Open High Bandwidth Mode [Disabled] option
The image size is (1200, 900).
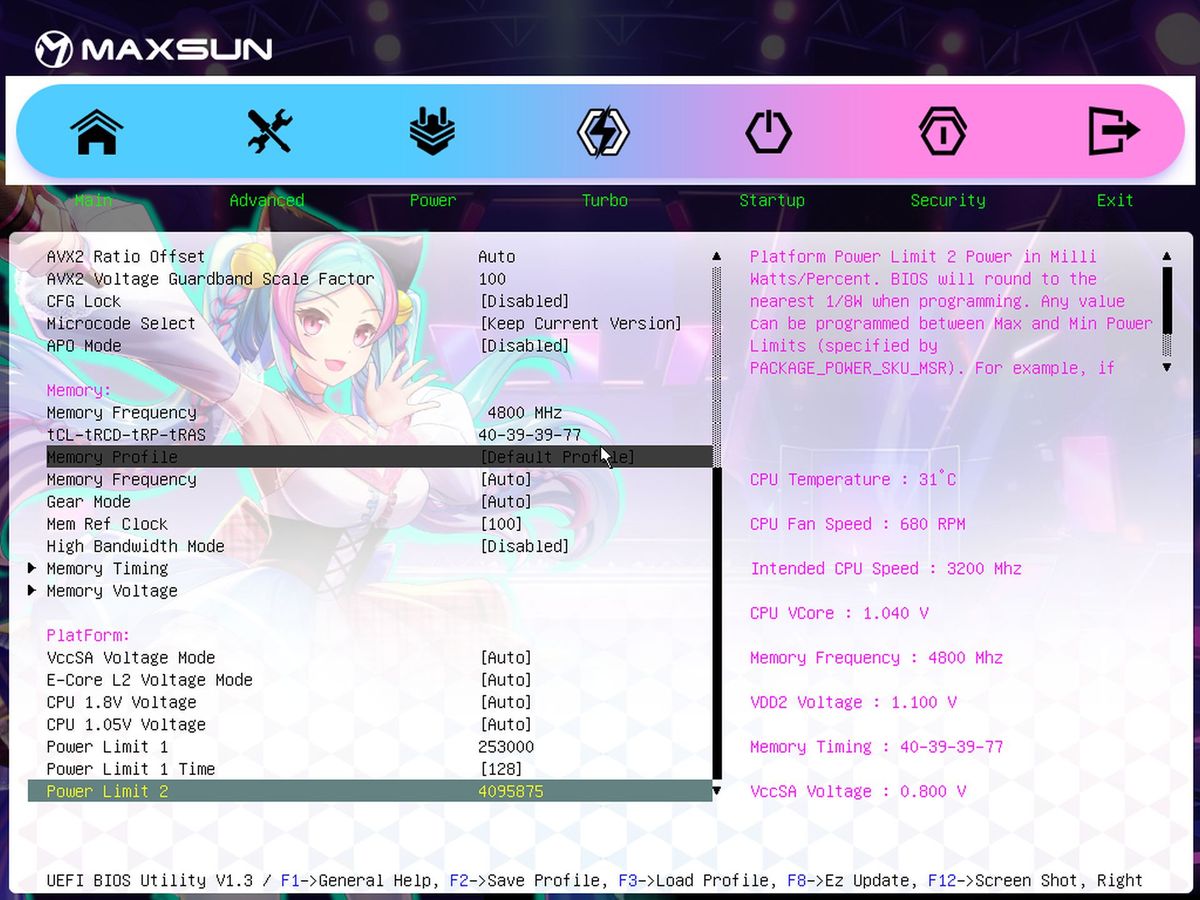(x=524, y=546)
